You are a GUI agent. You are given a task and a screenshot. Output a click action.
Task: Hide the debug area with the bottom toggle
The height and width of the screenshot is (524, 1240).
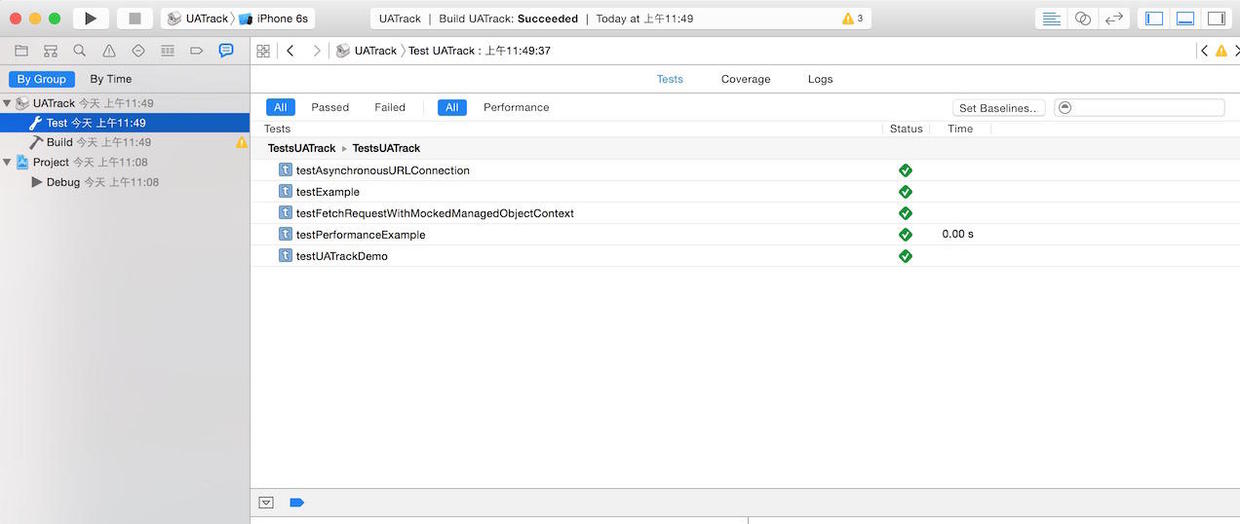(x=266, y=502)
